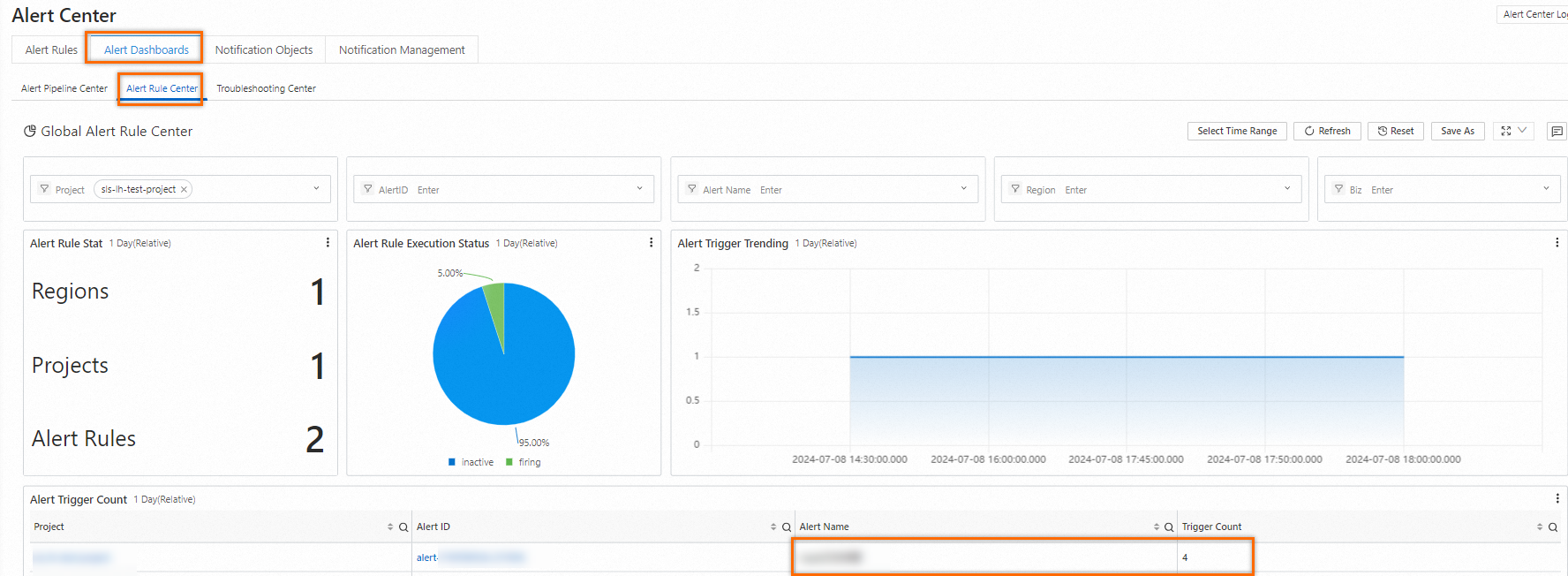Viewport: 1568px width, 576px height.
Task: Click the Projects stat label
Action: pos(70,366)
